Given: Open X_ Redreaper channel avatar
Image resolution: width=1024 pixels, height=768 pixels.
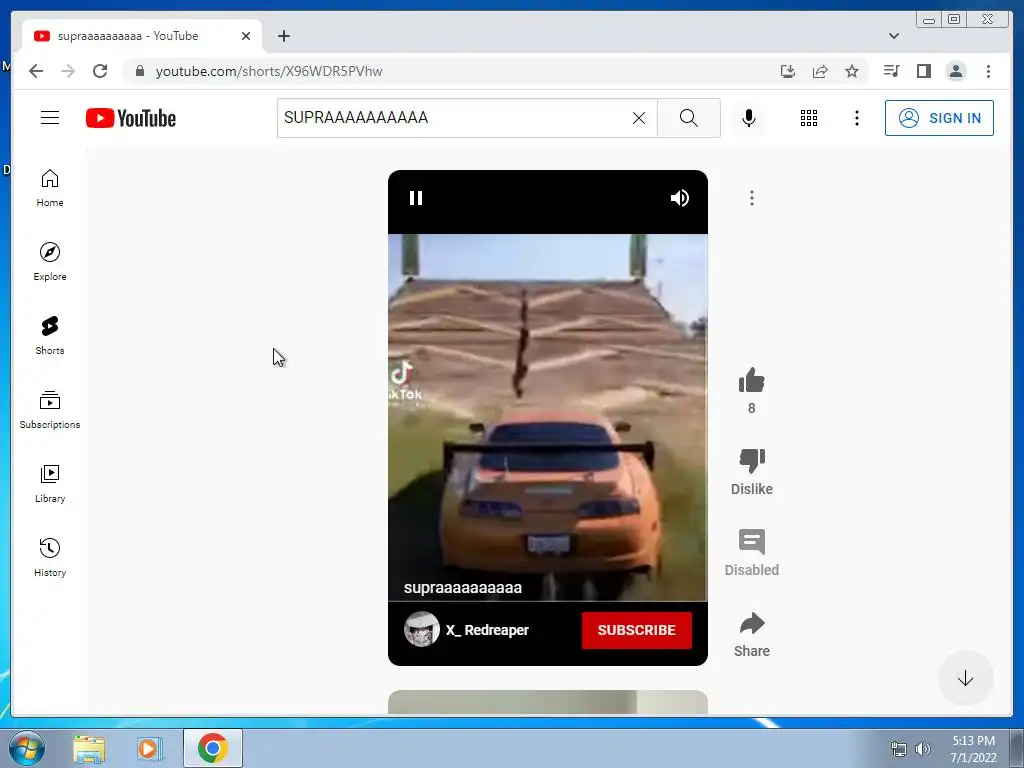Looking at the screenshot, I should pyautogui.click(x=421, y=630).
